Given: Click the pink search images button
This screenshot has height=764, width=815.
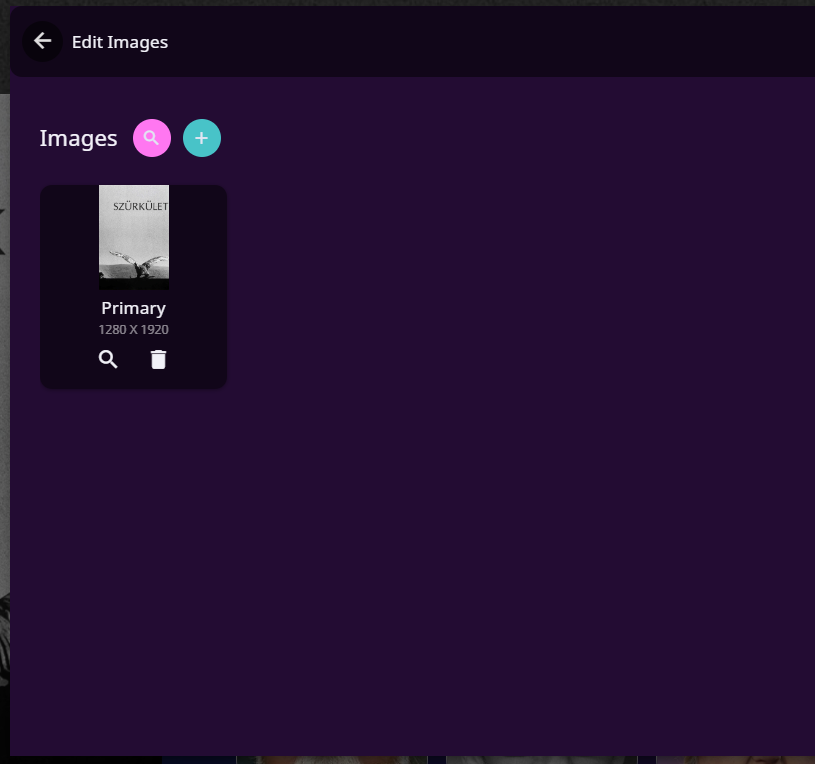Looking at the screenshot, I should point(152,138).
